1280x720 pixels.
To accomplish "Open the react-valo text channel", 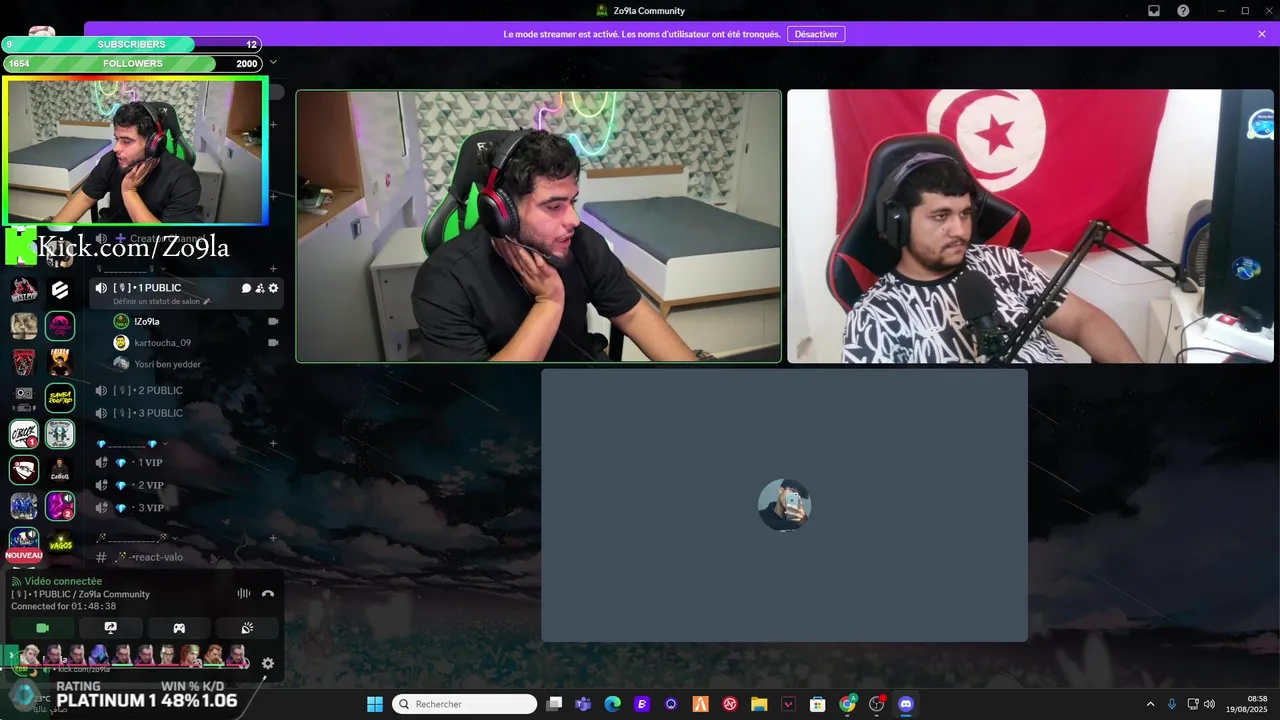I will click(185, 557).
